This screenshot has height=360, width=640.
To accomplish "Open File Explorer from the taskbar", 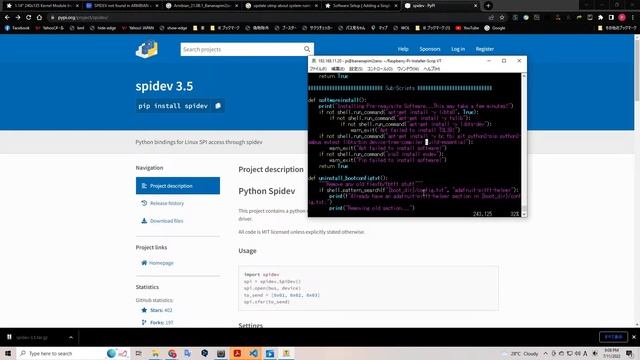I will coord(156,353).
